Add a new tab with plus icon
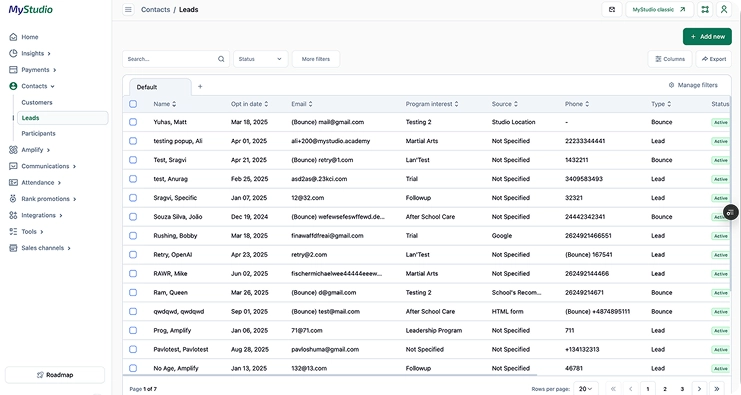741x395 pixels. point(200,86)
